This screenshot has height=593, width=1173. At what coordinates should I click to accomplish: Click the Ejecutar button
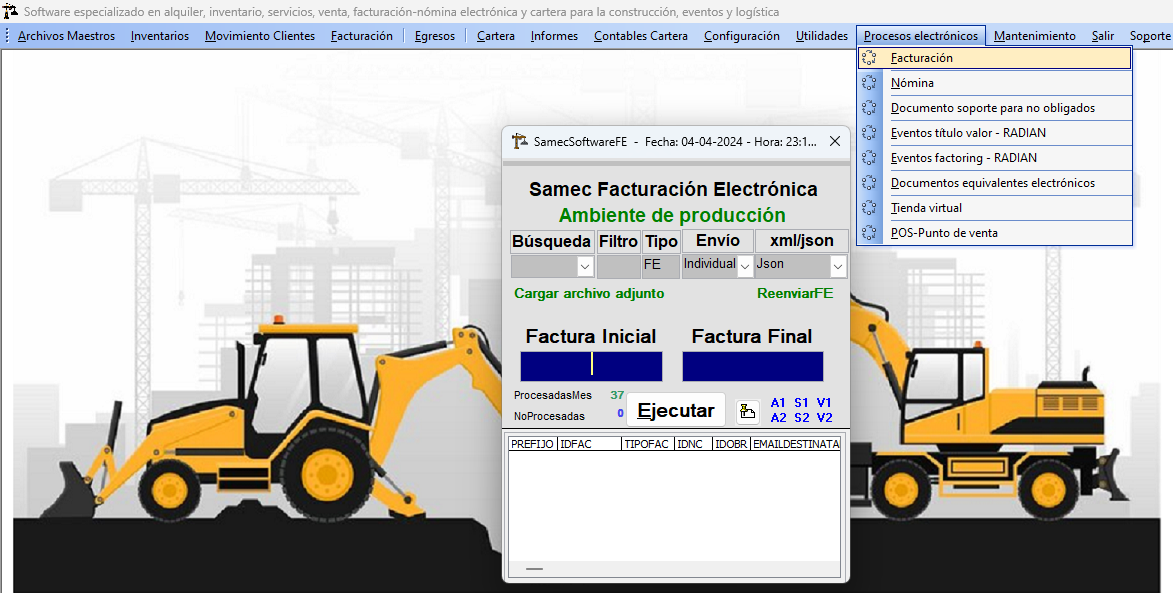point(676,411)
